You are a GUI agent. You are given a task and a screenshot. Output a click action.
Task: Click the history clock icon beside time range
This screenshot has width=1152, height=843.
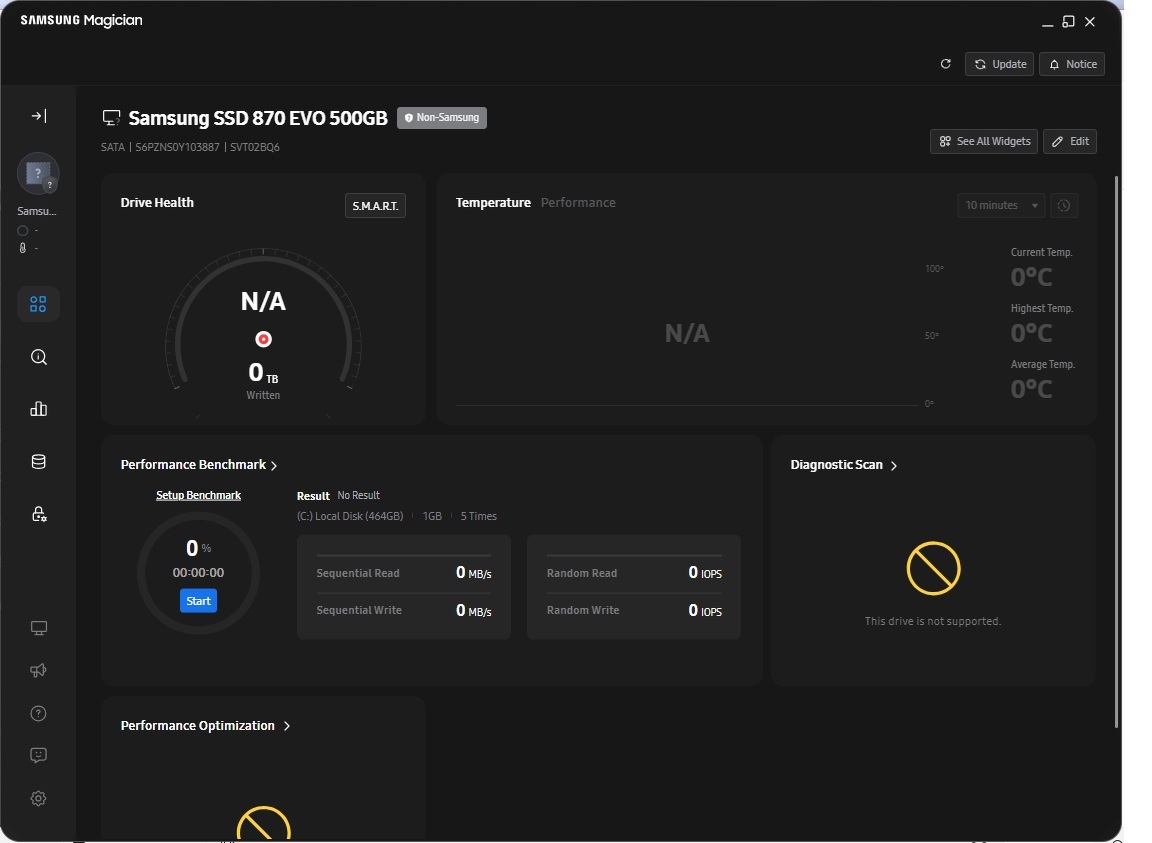(x=1064, y=205)
